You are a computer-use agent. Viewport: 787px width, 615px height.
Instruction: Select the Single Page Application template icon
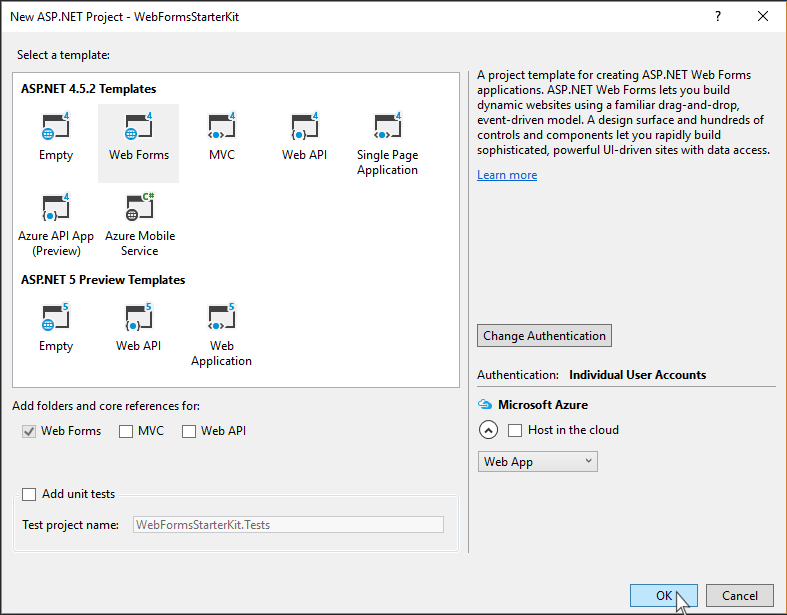[387, 126]
